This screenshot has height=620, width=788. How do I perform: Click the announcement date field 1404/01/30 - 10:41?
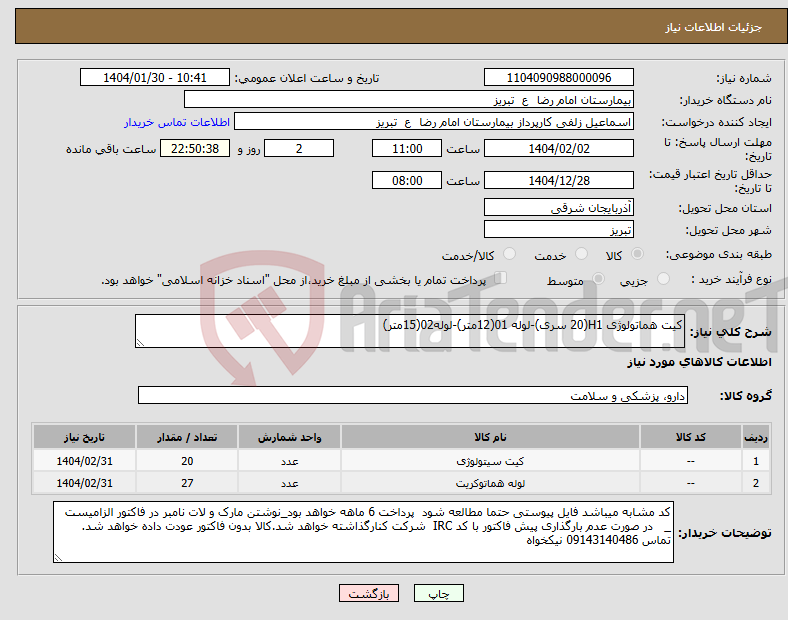(x=155, y=77)
